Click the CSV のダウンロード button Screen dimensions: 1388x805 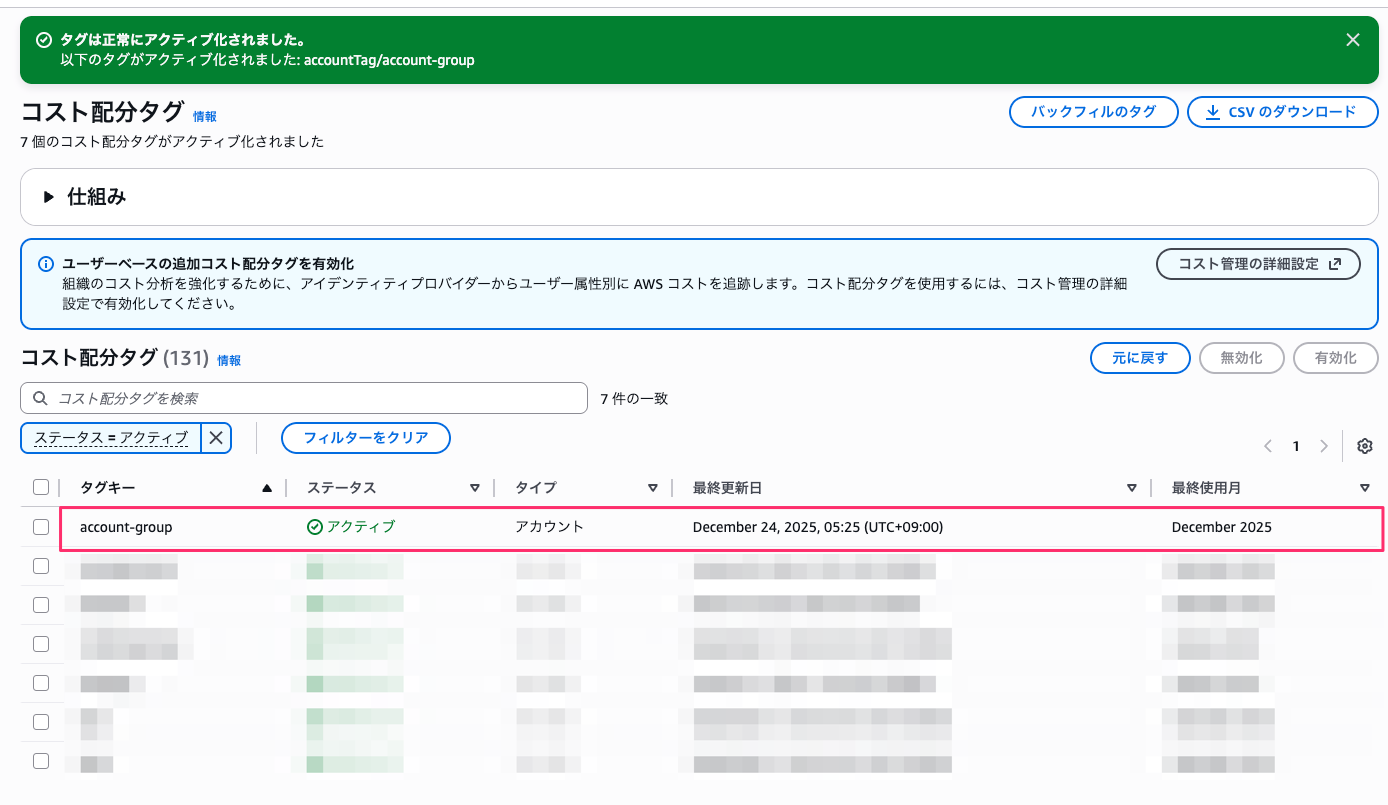pos(1282,112)
